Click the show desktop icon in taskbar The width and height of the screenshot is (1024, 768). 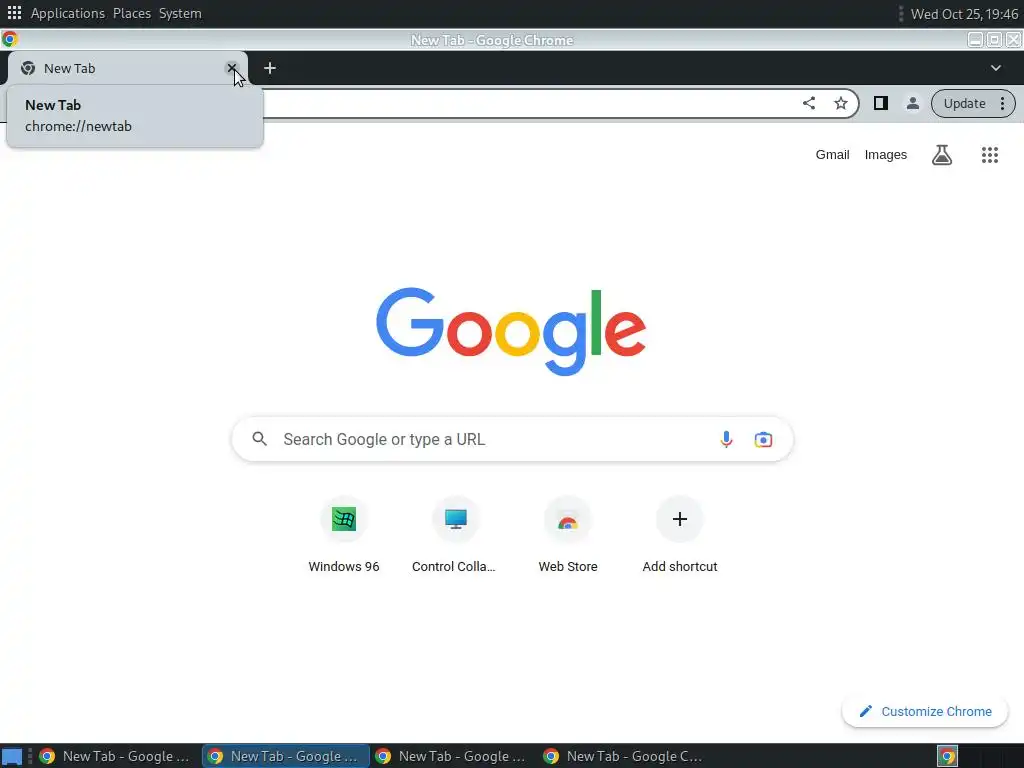12,756
